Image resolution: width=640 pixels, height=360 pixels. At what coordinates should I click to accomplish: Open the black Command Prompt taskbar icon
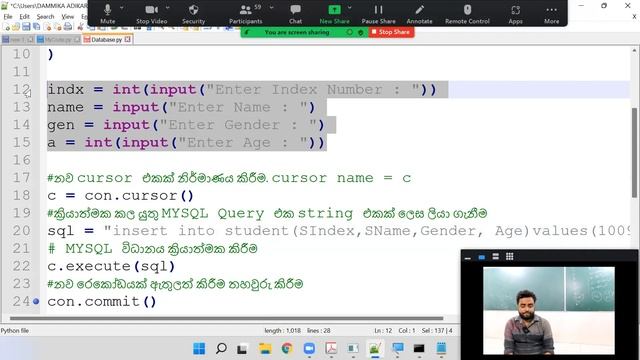(419, 349)
